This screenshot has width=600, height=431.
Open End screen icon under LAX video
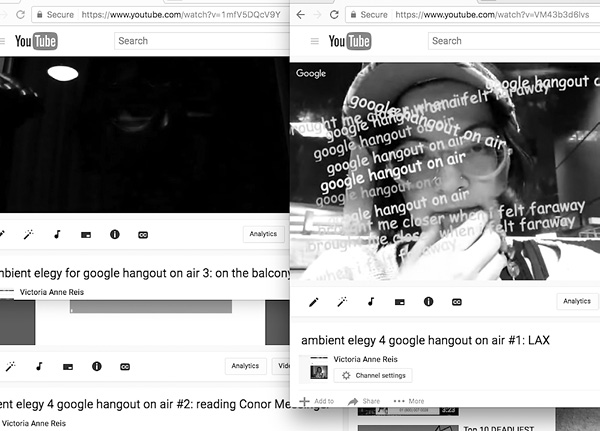399,302
